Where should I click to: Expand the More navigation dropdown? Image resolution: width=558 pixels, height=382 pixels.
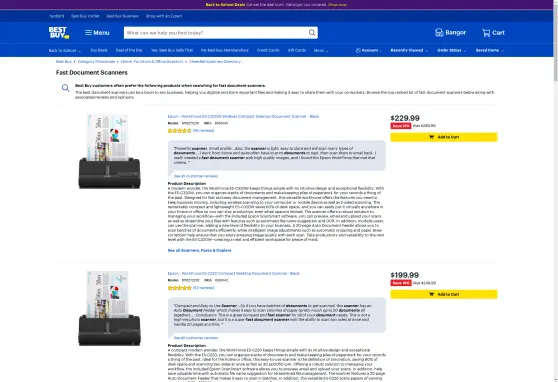pyautogui.click(x=321, y=50)
